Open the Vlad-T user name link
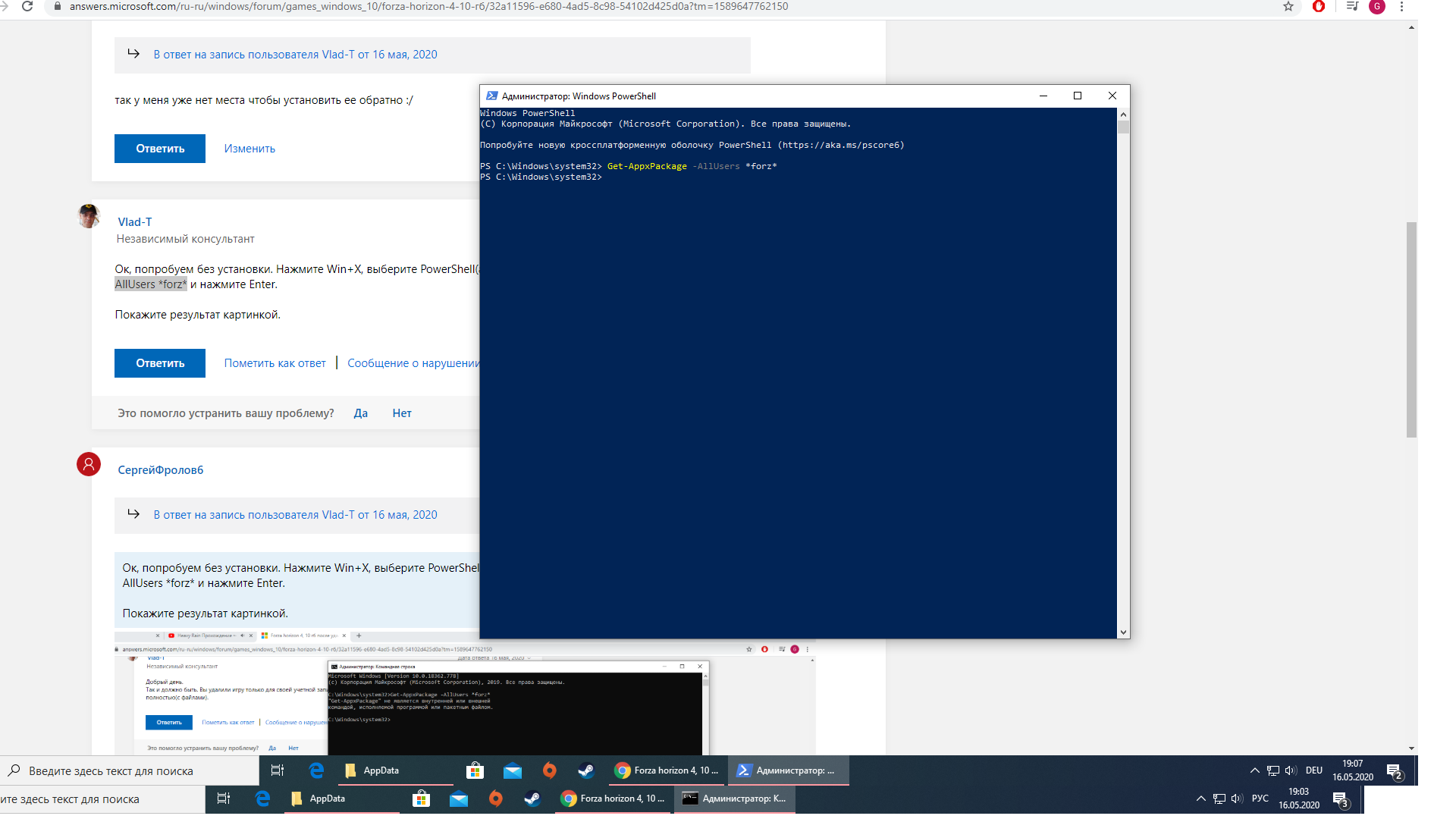The width and height of the screenshot is (1456, 819). click(x=135, y=222)
